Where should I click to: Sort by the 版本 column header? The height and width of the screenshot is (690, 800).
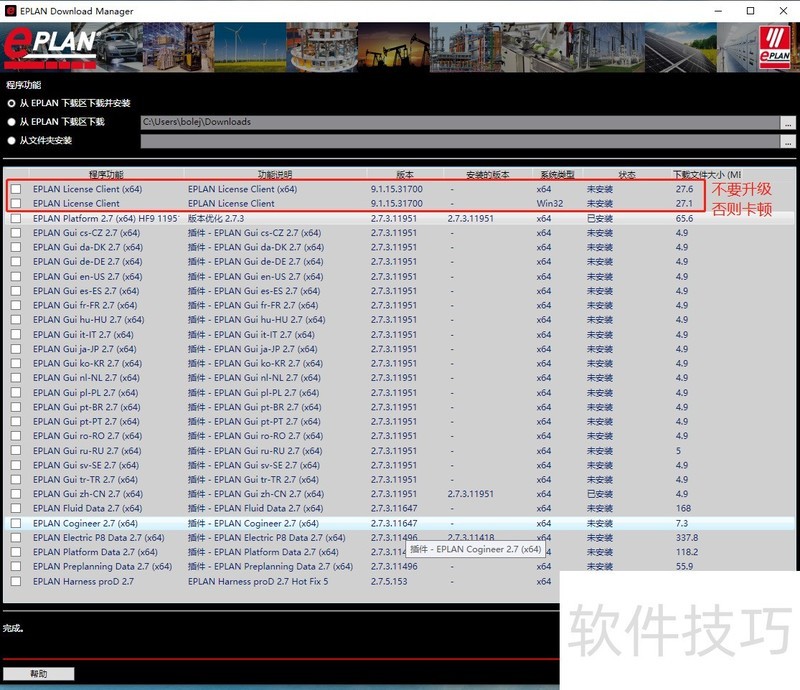(405, 174)
